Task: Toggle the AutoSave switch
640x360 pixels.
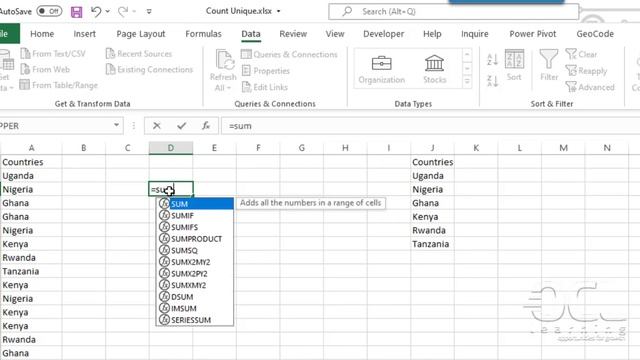Action: (49, 11)
